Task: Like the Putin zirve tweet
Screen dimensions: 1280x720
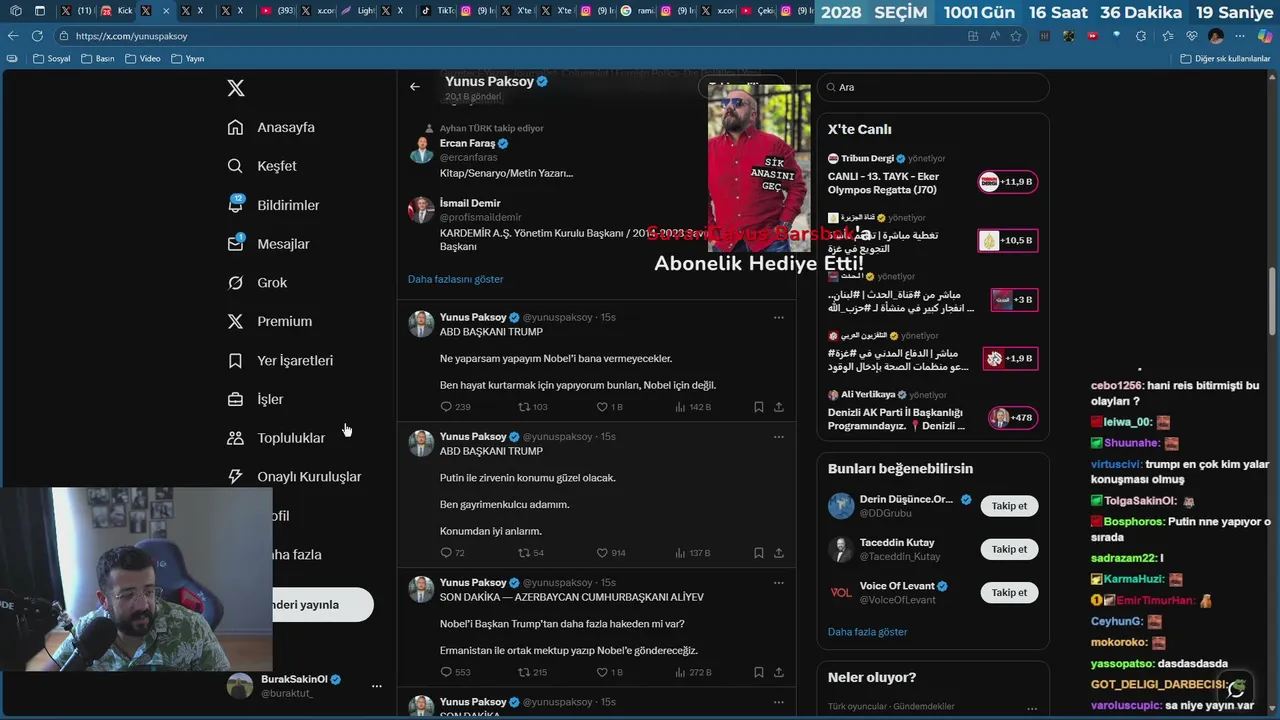Action: (x=611, y=553)
